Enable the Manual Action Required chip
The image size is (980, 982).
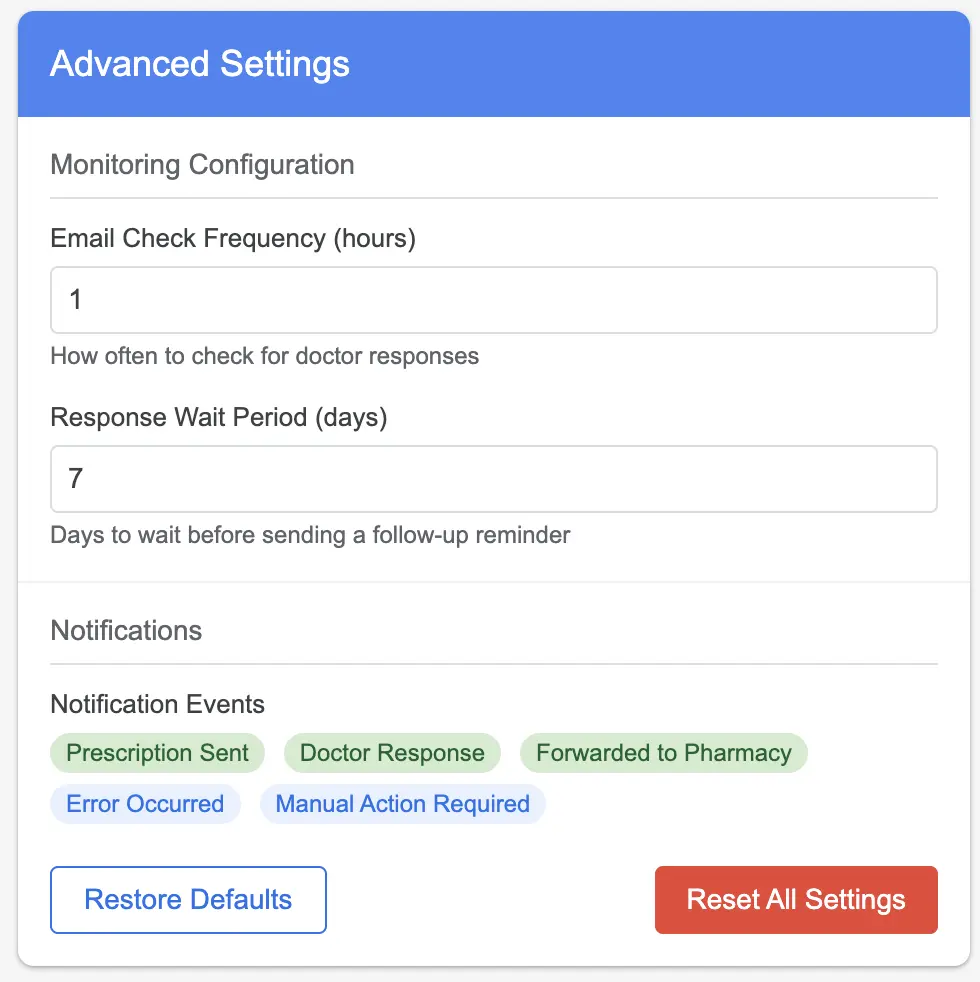tap(403, 804)
